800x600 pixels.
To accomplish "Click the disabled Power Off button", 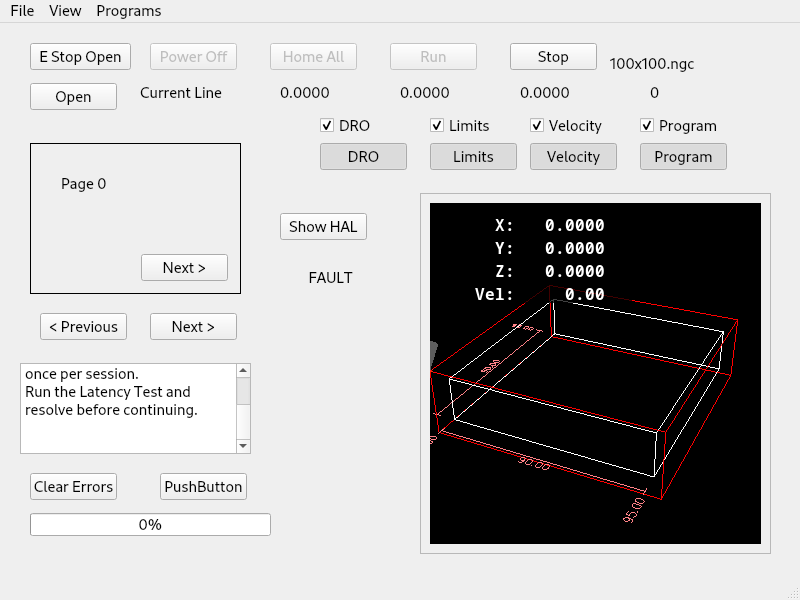I will pos(193,57).
